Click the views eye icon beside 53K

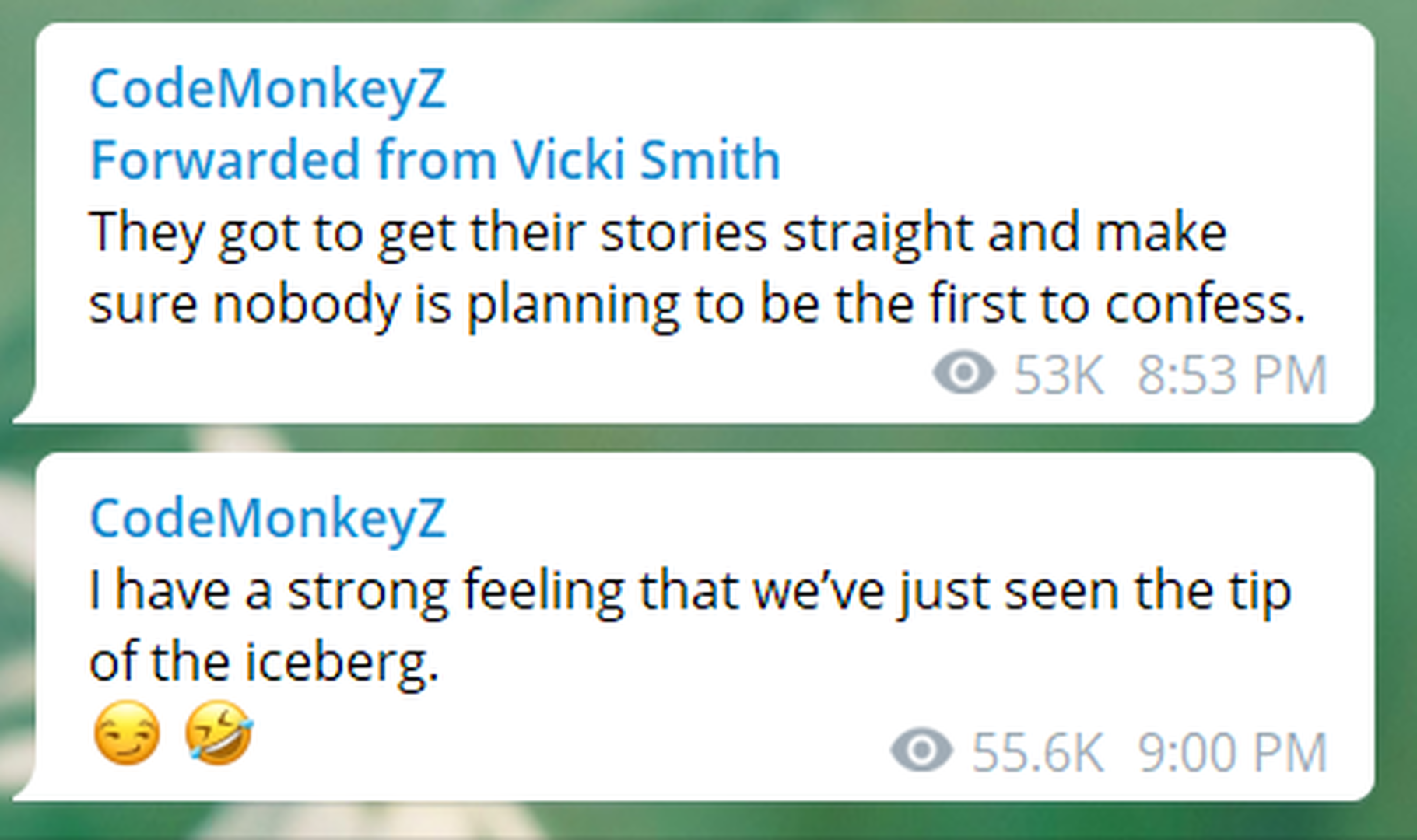(x=963, y=373)
